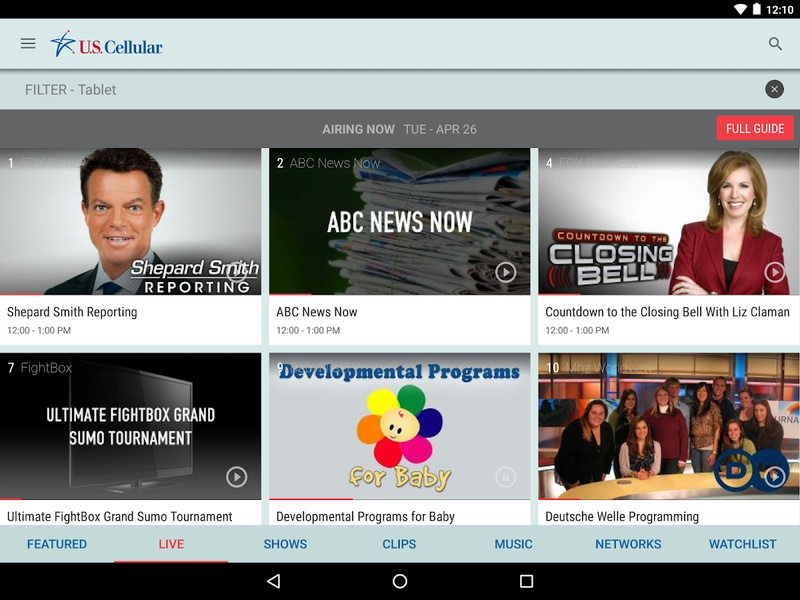This screenshot has width=800, height=600.
Task: Clear the Tablet filter with the X icon
Action: 774,89
